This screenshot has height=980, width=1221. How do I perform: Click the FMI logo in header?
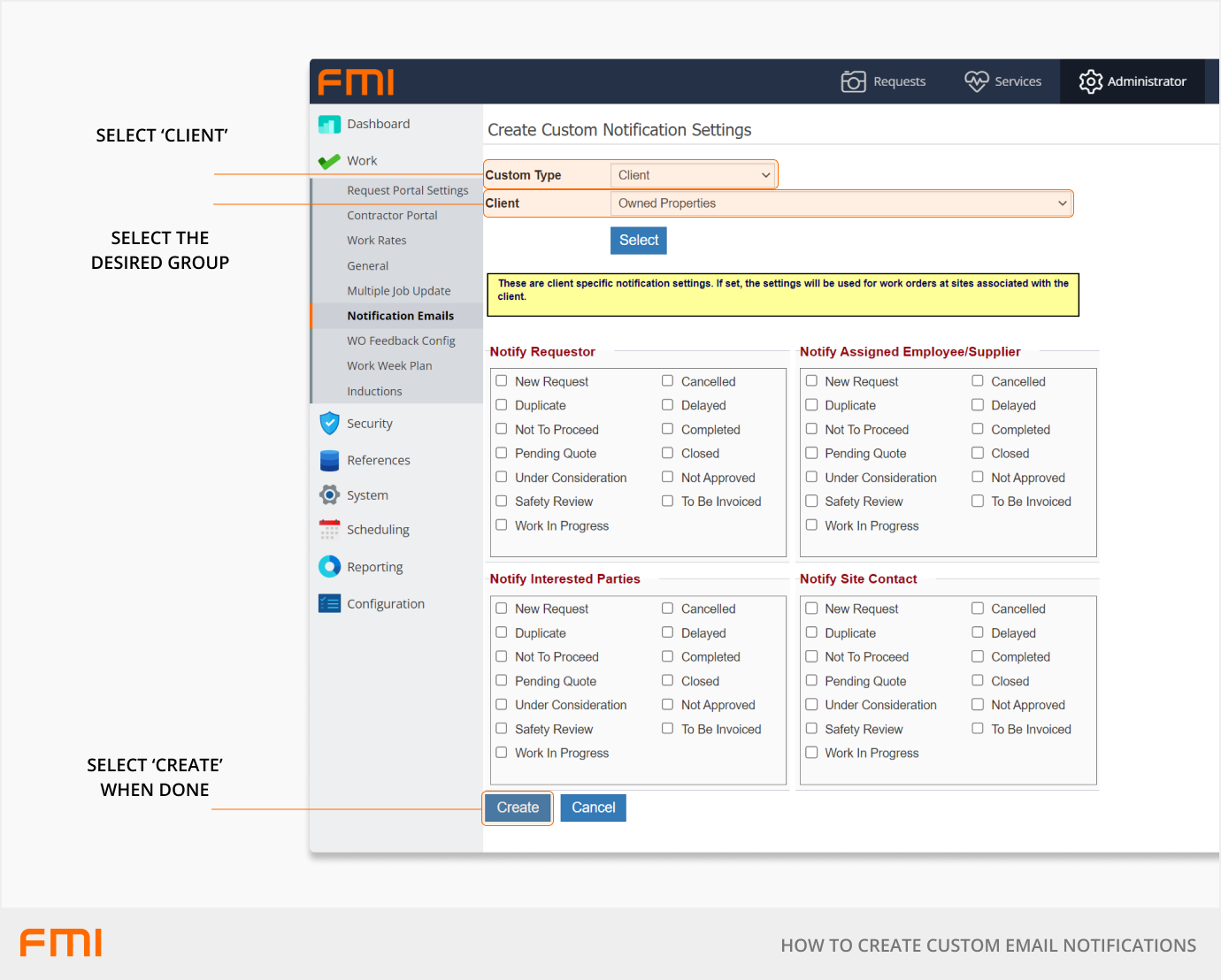[356, 82]
